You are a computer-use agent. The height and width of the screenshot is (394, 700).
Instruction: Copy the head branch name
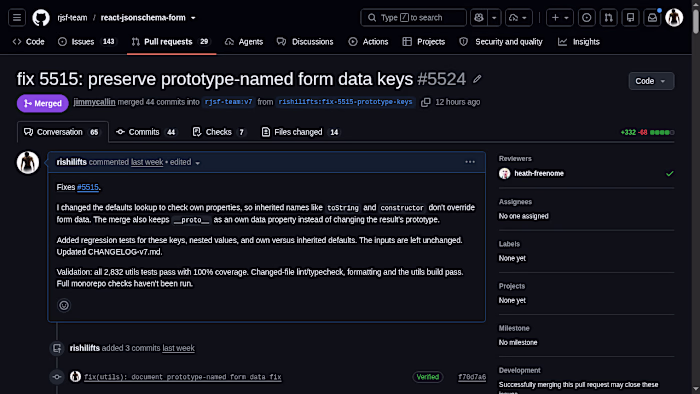[x=425, y=102]
